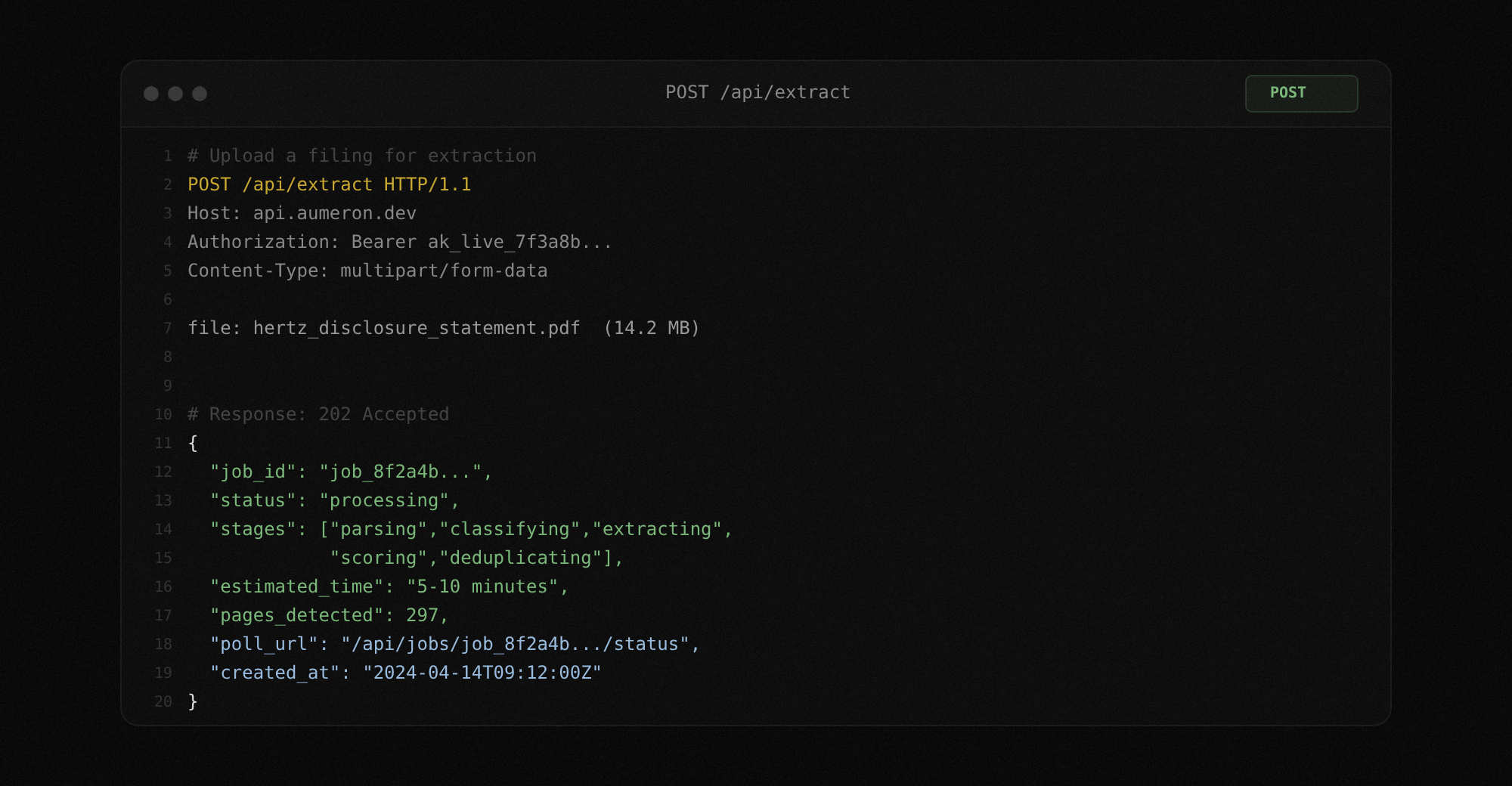1512x786 pixels.
Task: Click the "stages" array line starting with parsing
Action: pos(472,529)
